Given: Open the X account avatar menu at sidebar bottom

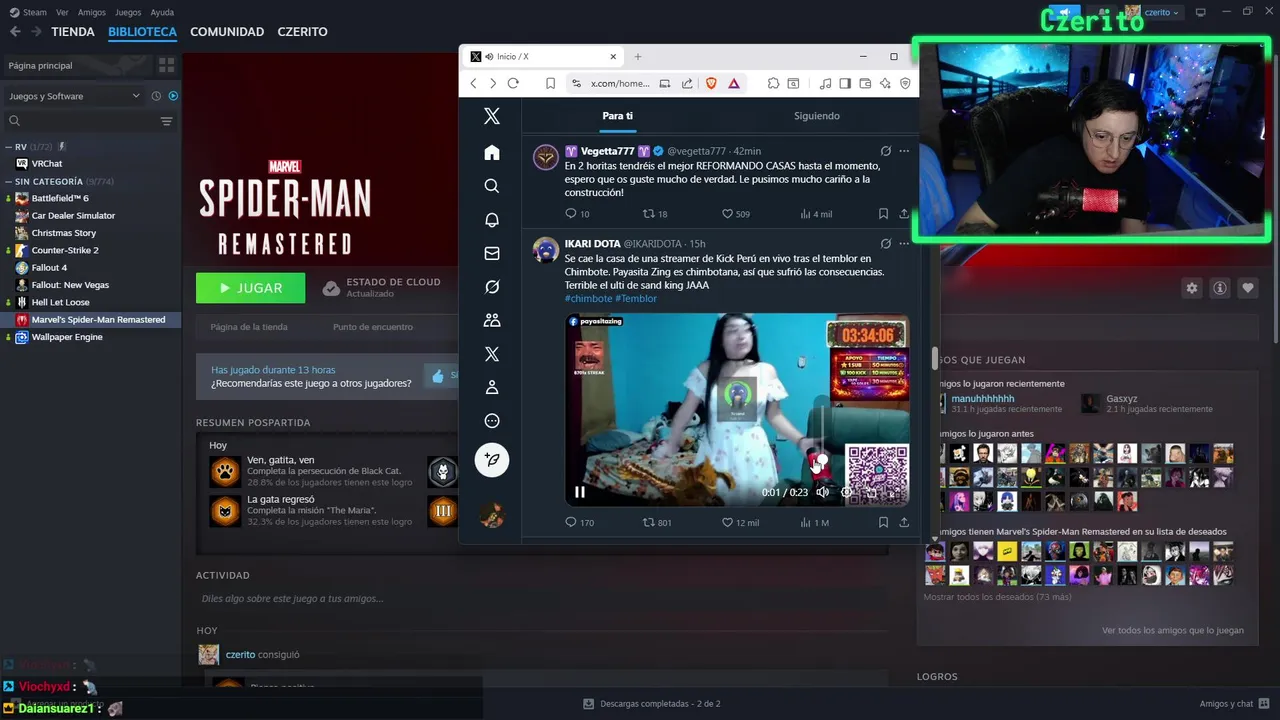Looking at the screenshot, I should click(491, 515).
